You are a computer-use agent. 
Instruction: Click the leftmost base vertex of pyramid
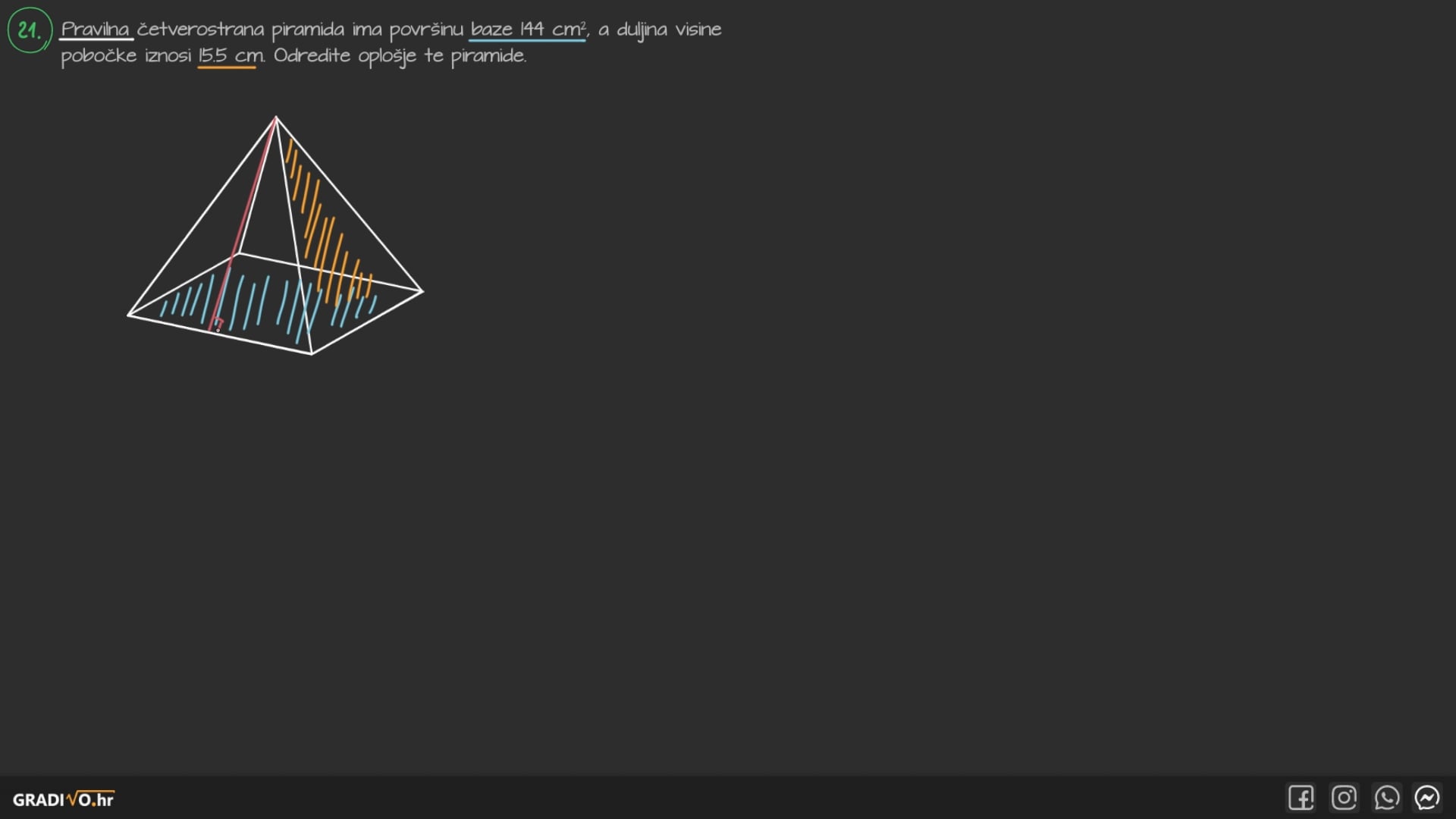click(128, 315)
